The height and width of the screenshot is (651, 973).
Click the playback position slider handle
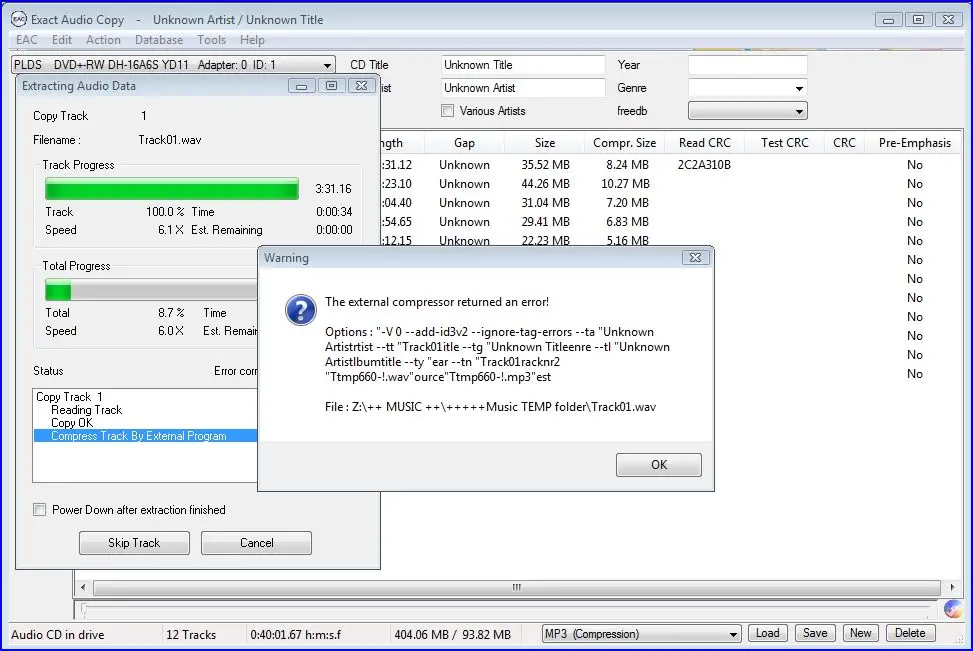(84, 609)
